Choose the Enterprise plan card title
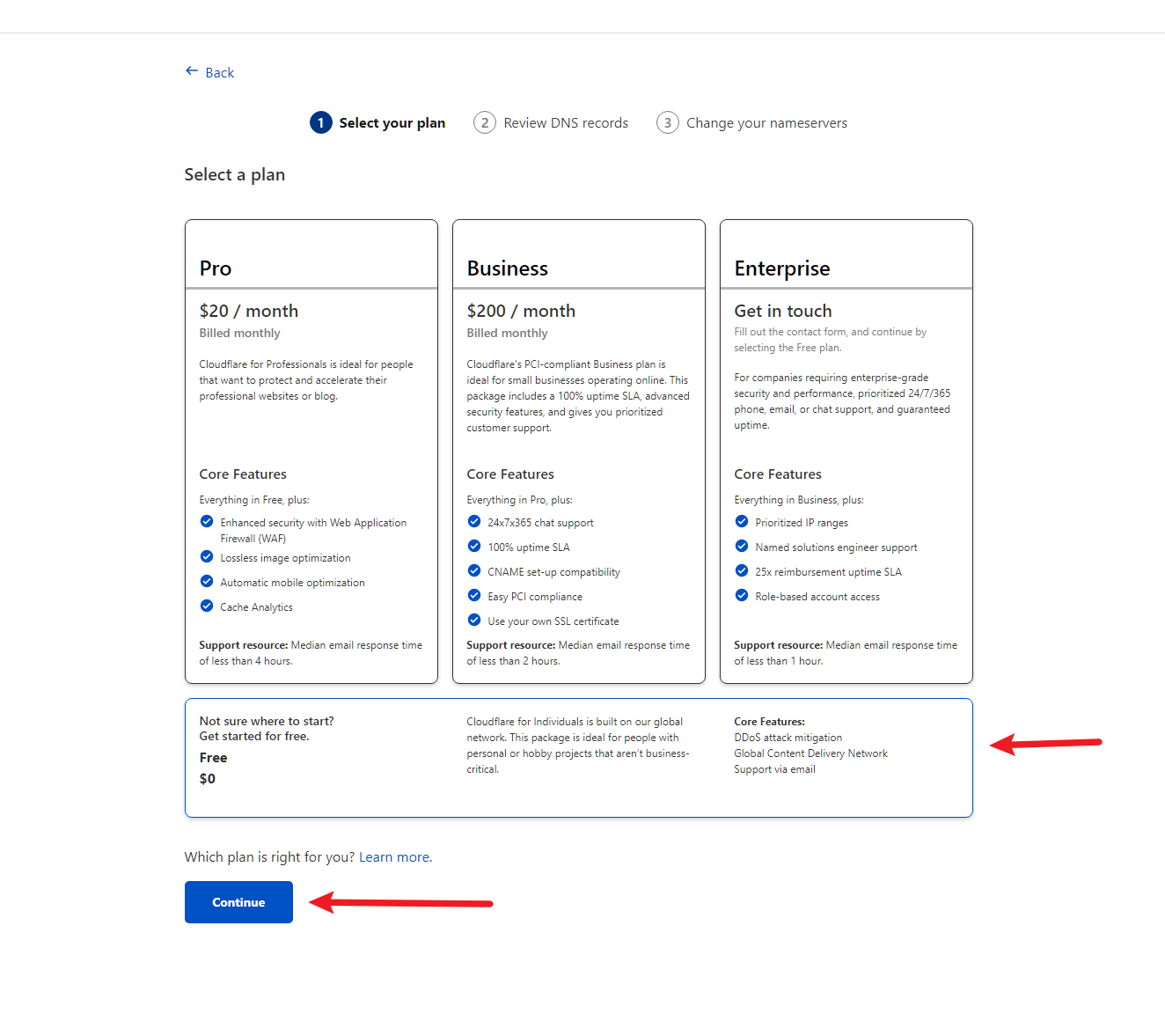This screenshot has height=1036, width=1165. (x=782, y=269)
